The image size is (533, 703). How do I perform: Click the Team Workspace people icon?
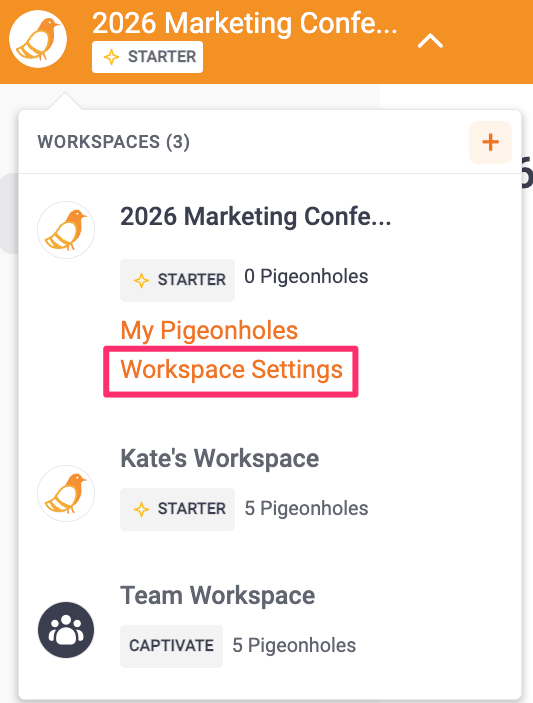tap(66, 629)
